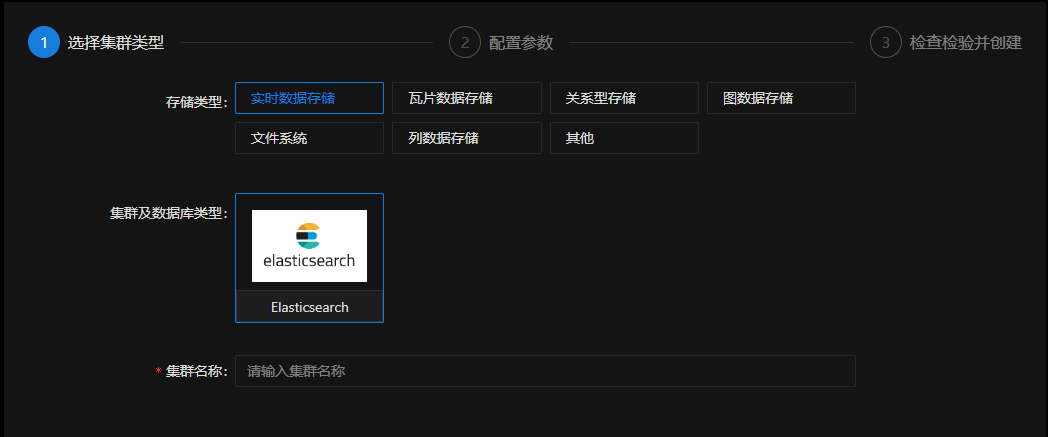Image resolution: width=1048 pixels, height=437 pixels.
Task: Click the 集群名称 required field label
Action: 192,371
